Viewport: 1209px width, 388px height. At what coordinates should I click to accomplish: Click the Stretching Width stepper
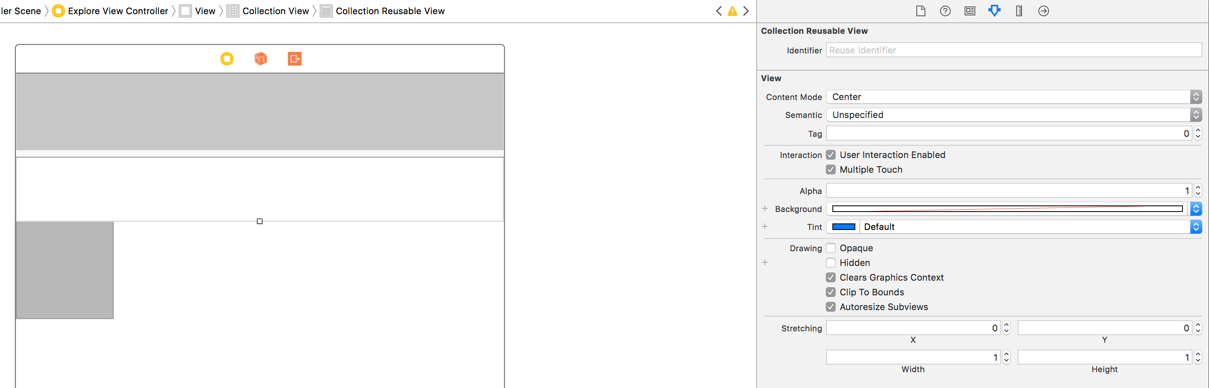click(1006, 357)
